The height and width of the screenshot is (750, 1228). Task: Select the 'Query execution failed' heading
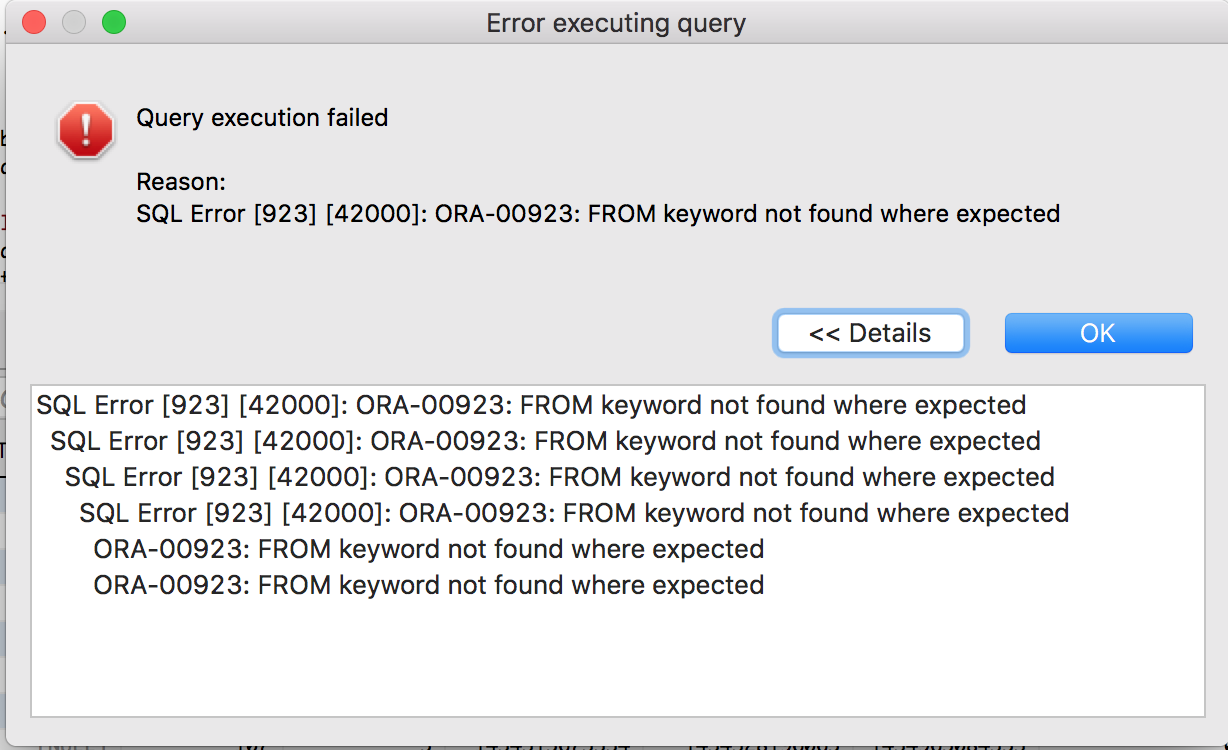[262, 118]
